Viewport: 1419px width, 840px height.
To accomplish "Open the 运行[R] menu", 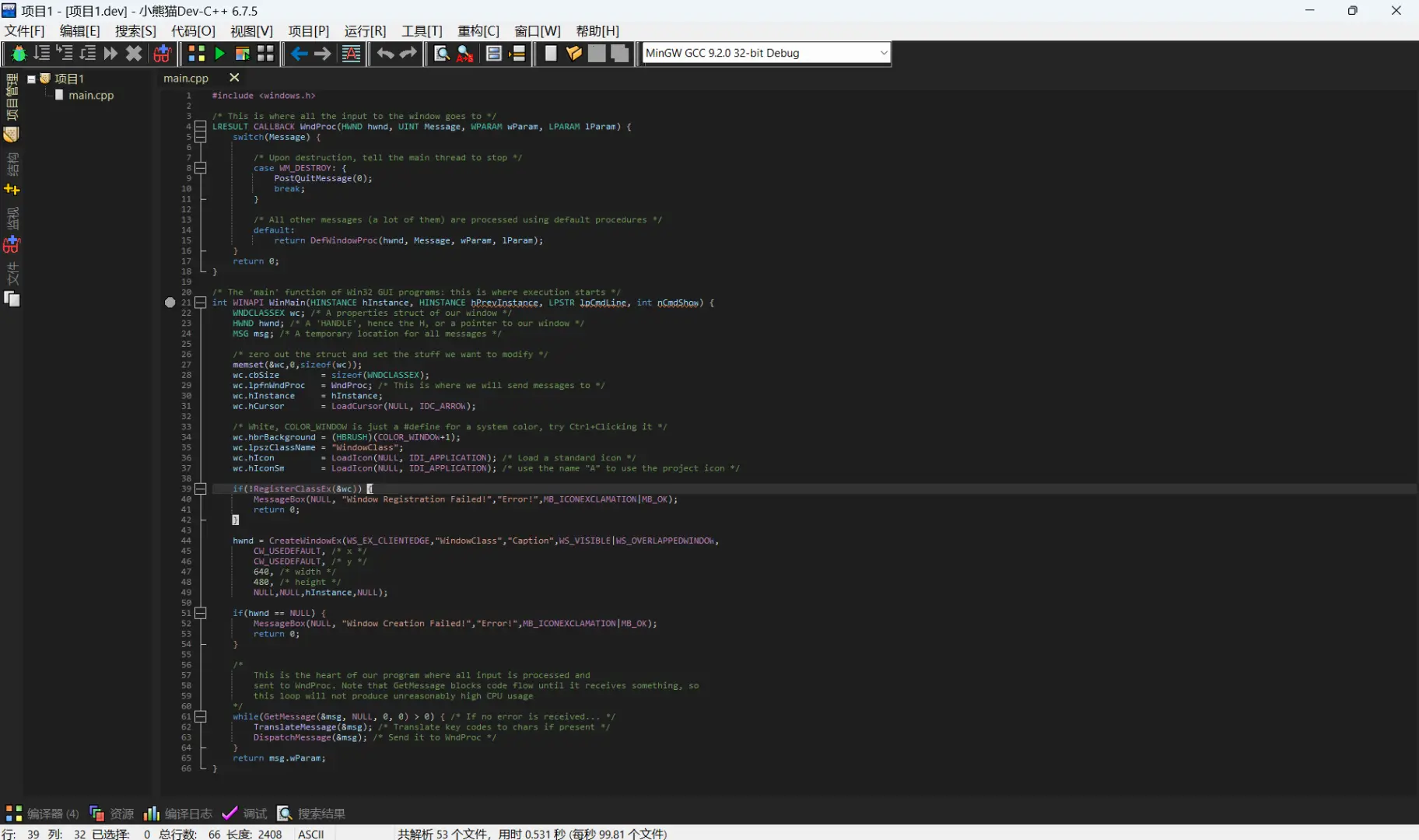I will point(365,31).
